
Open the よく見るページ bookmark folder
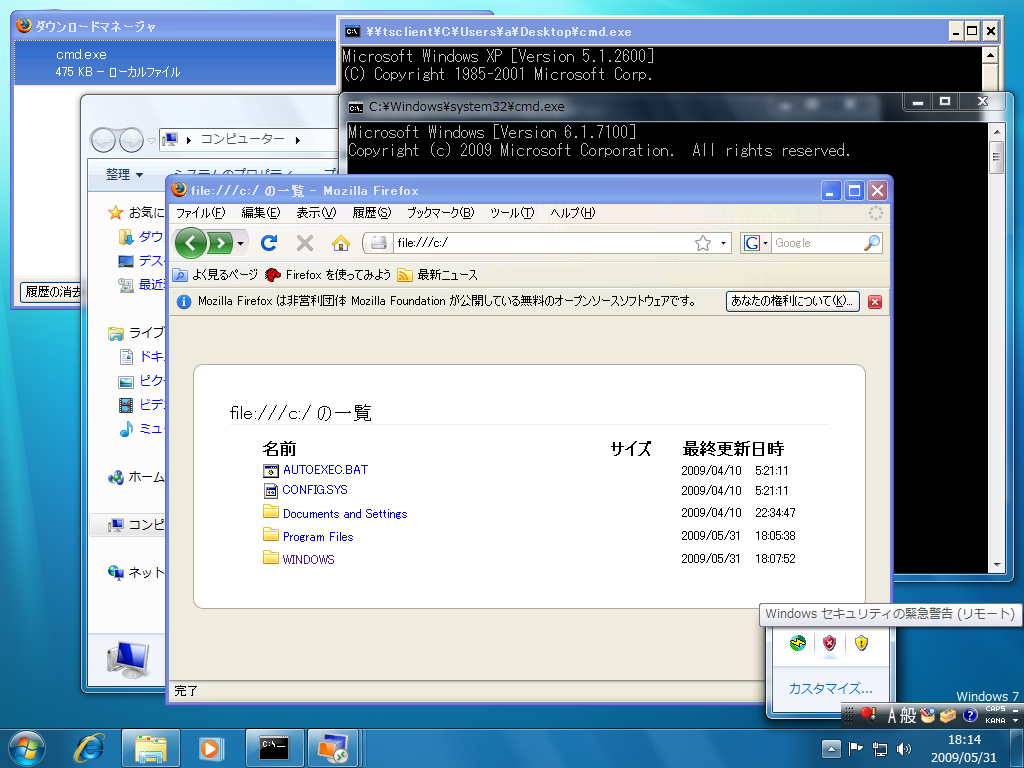click(x=216, y=275)
